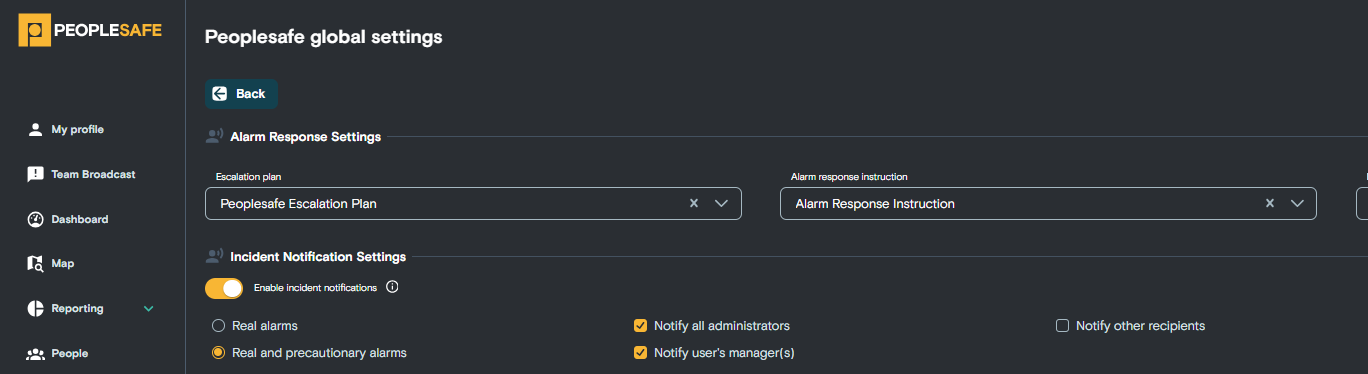Clear the Alarm Response Instruction selection
This screenshot has width=1368, height=374.
tap(1270, 203)
